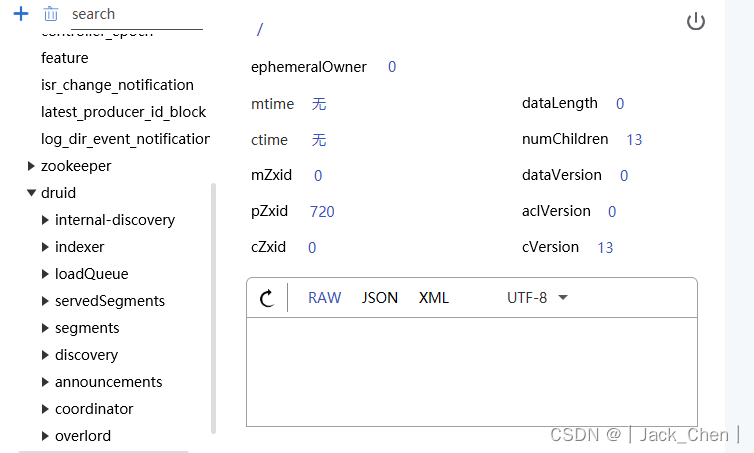Select the servedSegments label
Screen dimensions: 754x453
click(x=110, y=301)
